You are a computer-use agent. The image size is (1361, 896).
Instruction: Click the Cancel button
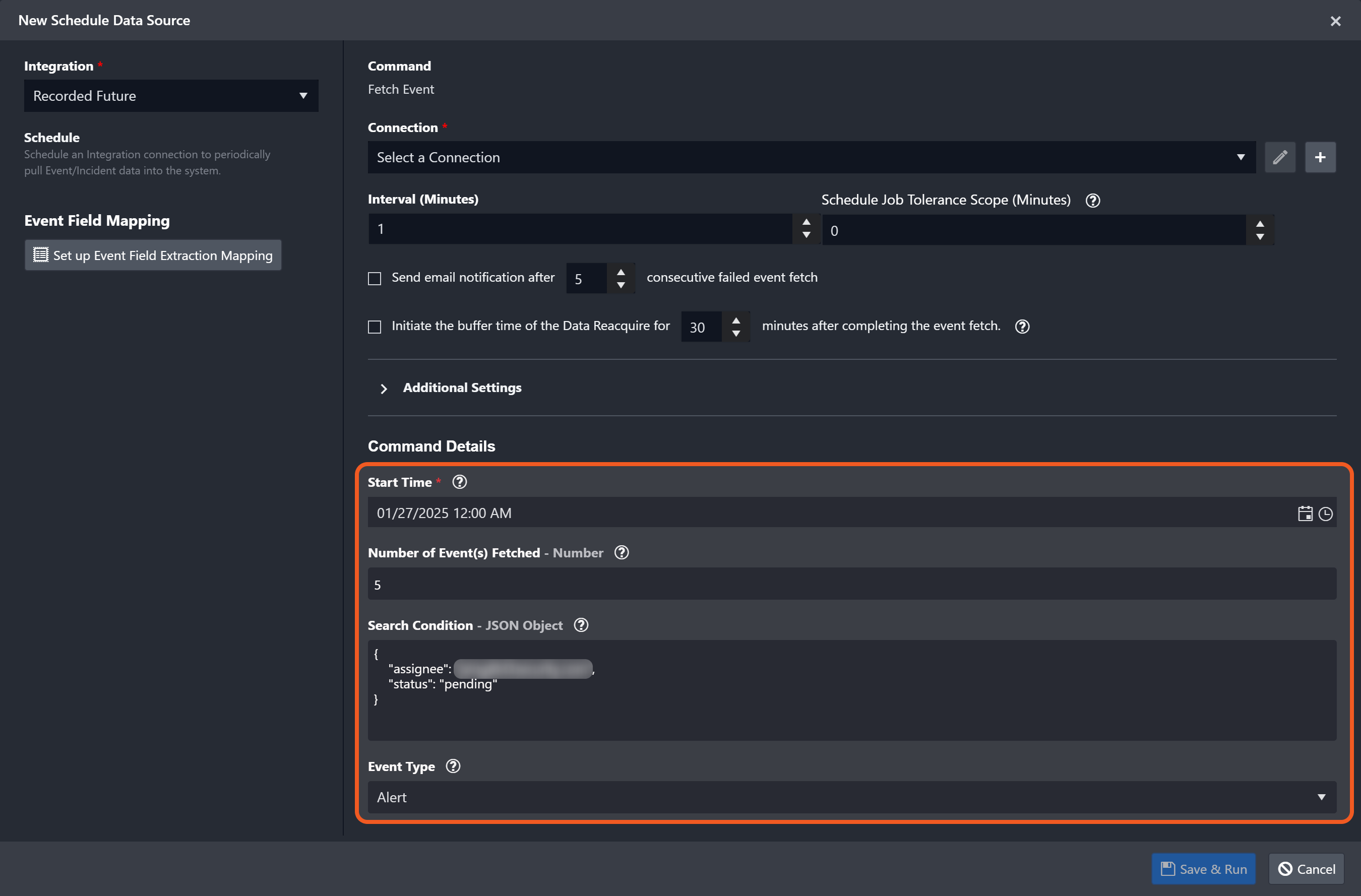pos(1306,869)
